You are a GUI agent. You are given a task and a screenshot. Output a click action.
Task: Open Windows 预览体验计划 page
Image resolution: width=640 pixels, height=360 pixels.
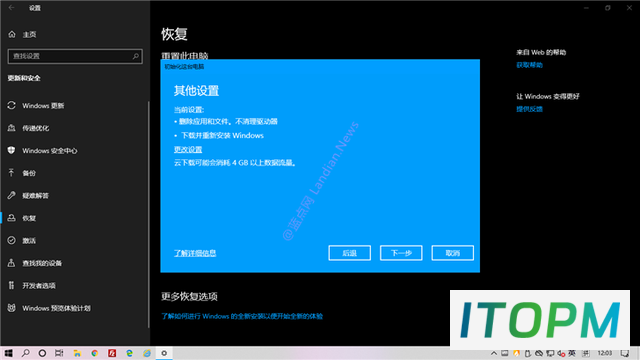56,308
